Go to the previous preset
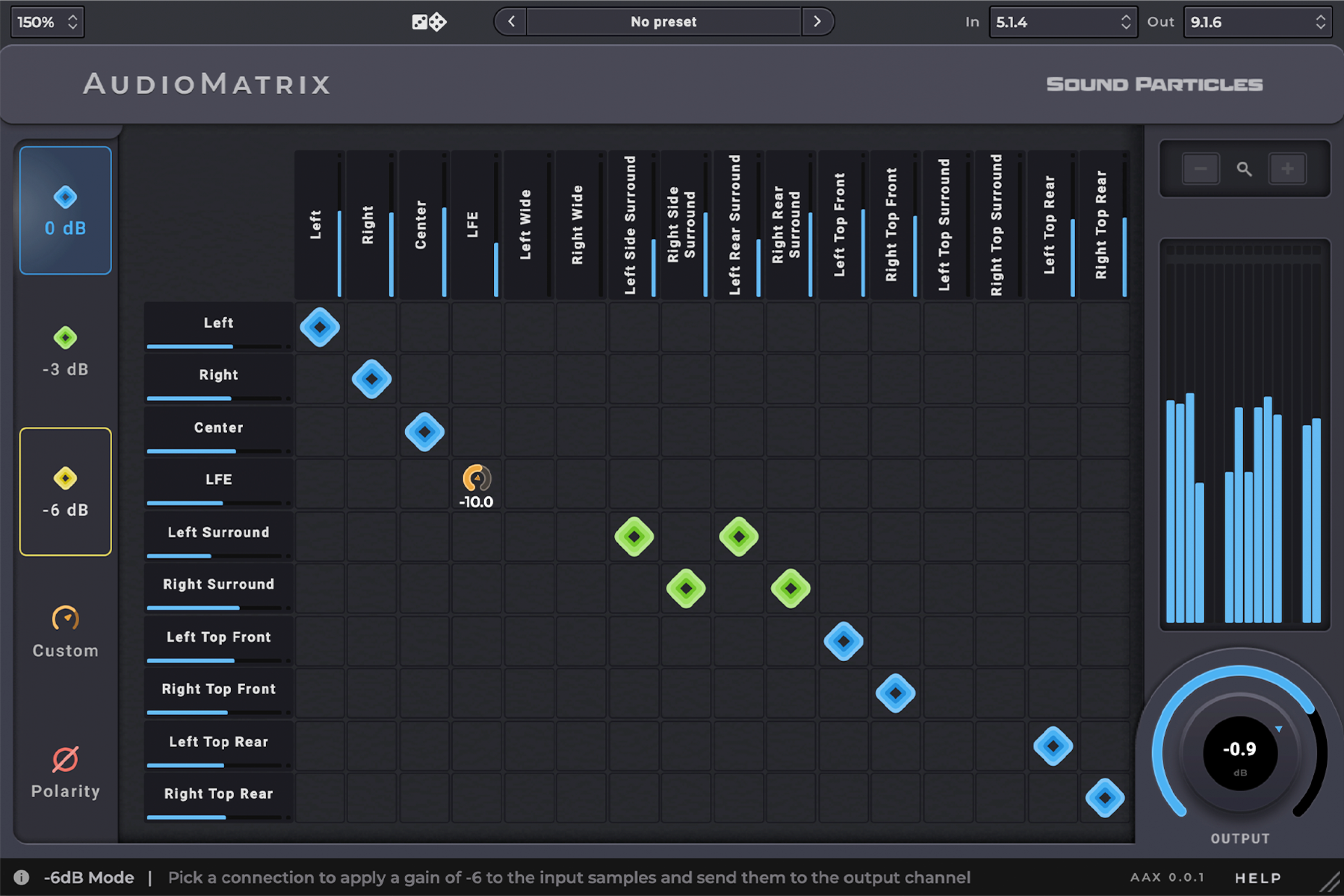This screenshot has width=1344, height=896. pos(512,22)
